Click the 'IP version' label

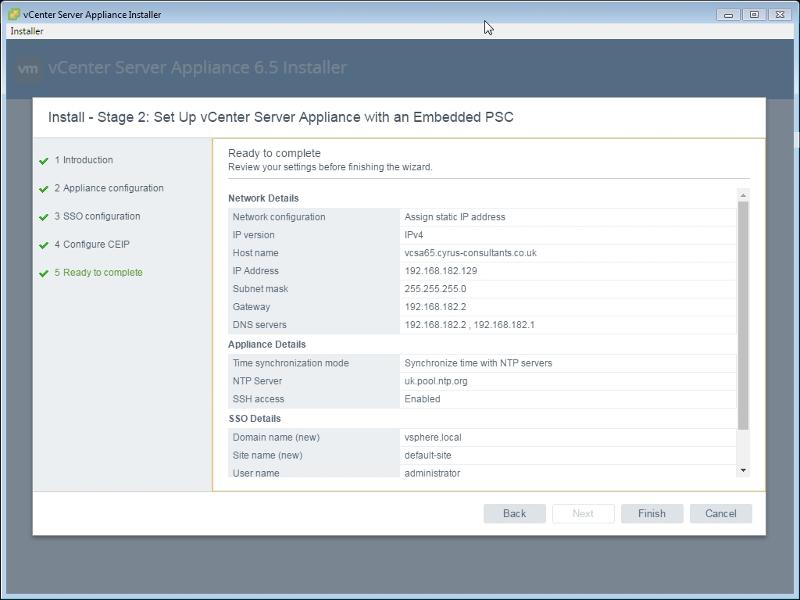[254, 235]
